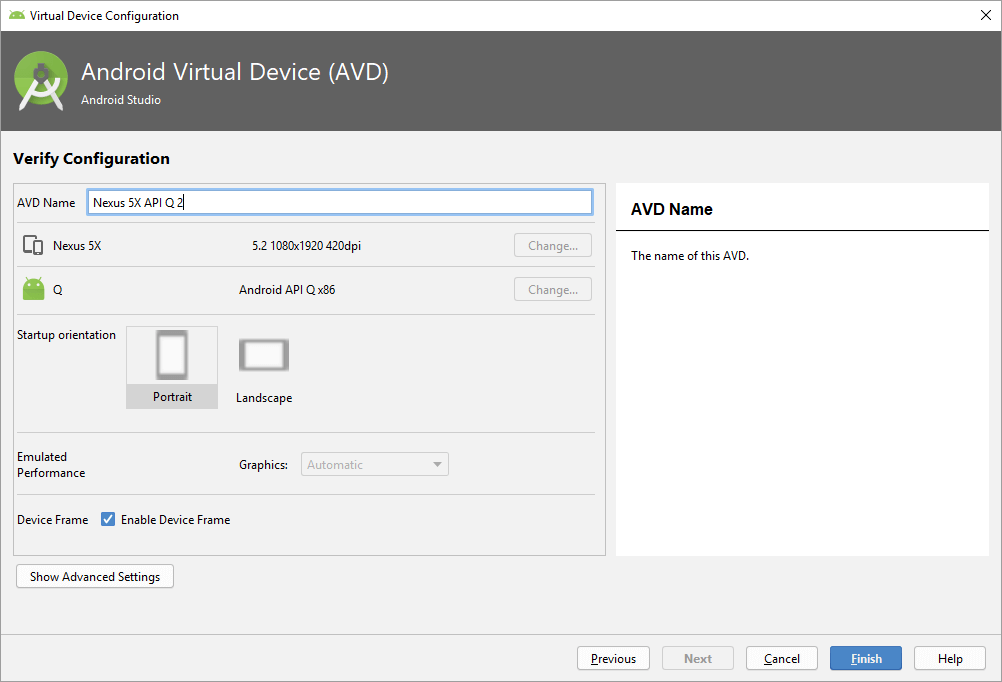Screen dimensions: 1002x682
Task: Open Help for this dialog
Action: pyautogui.click(x=950, y=658)
